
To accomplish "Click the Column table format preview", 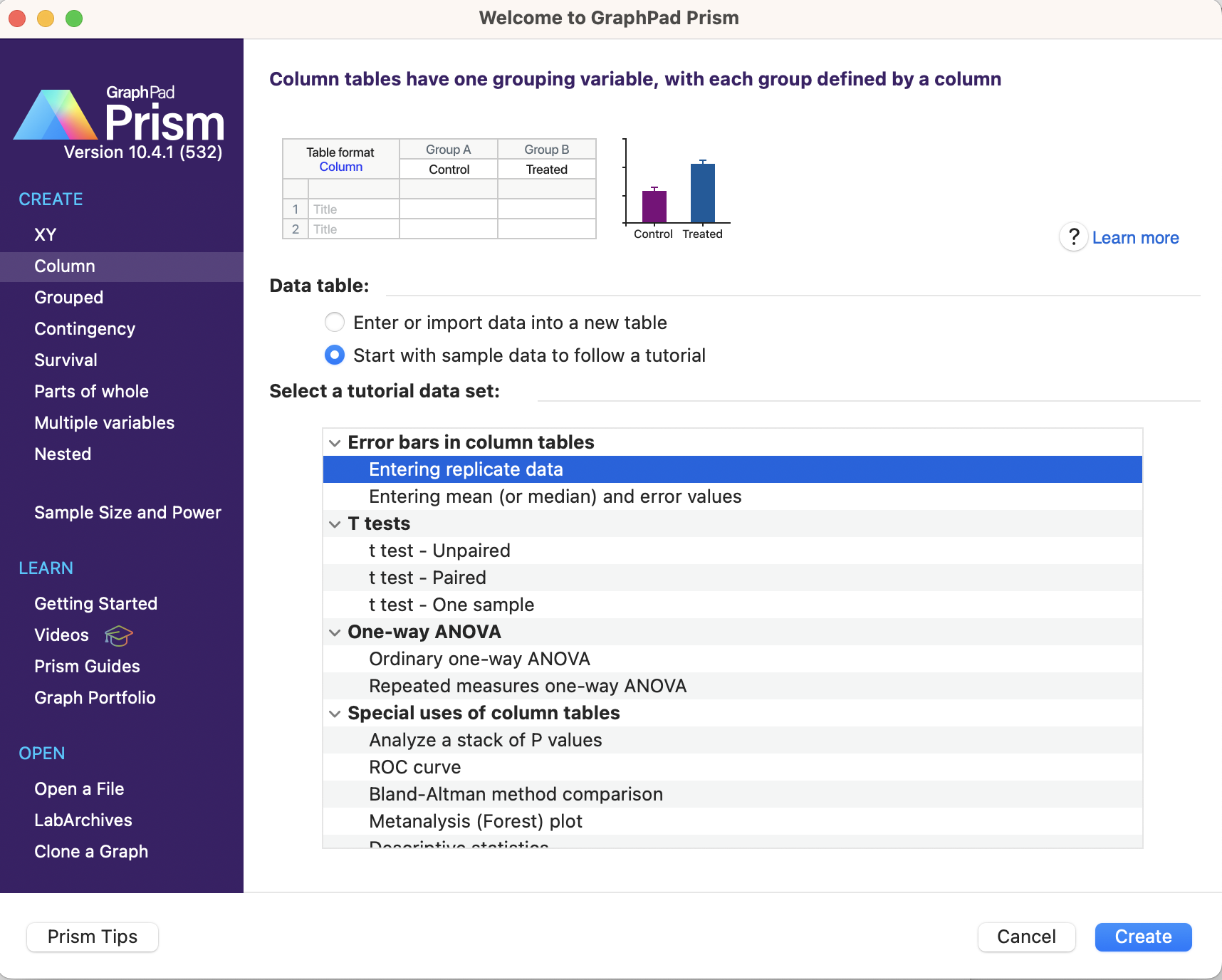I will pyautogui.click(x=439, y=189).
